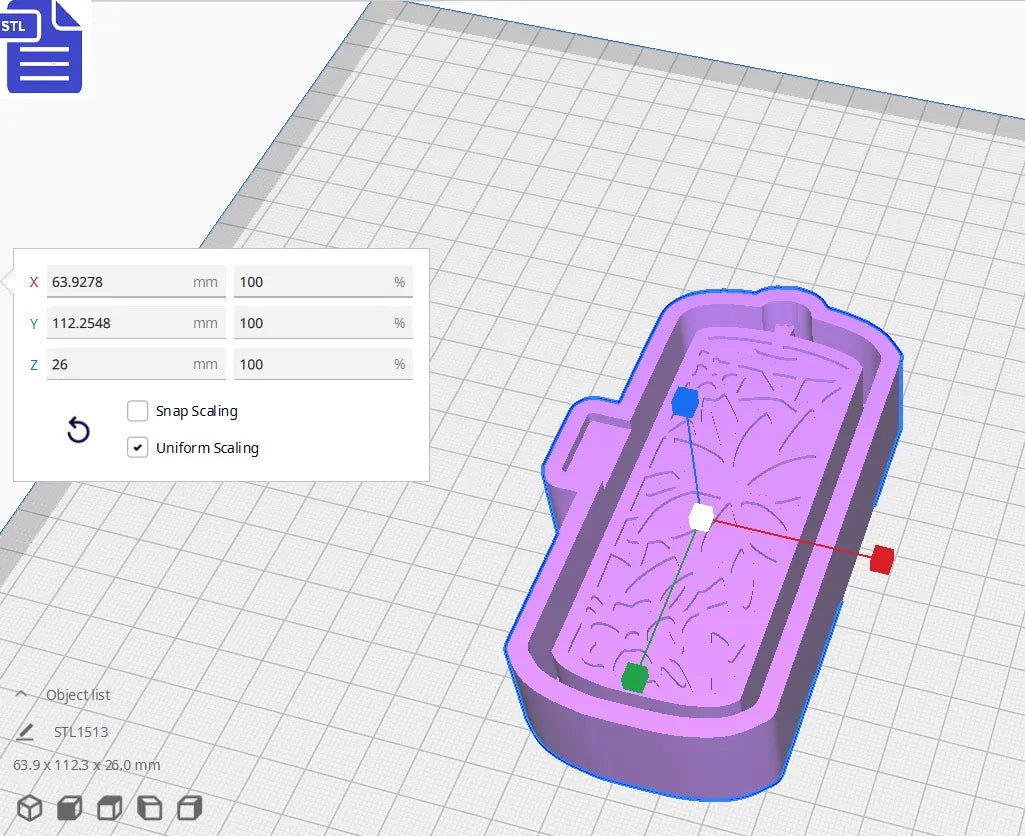This screenshot has height=836, width=1025.
Task: Select the right side view icon
Action: [x=188, y=808]
